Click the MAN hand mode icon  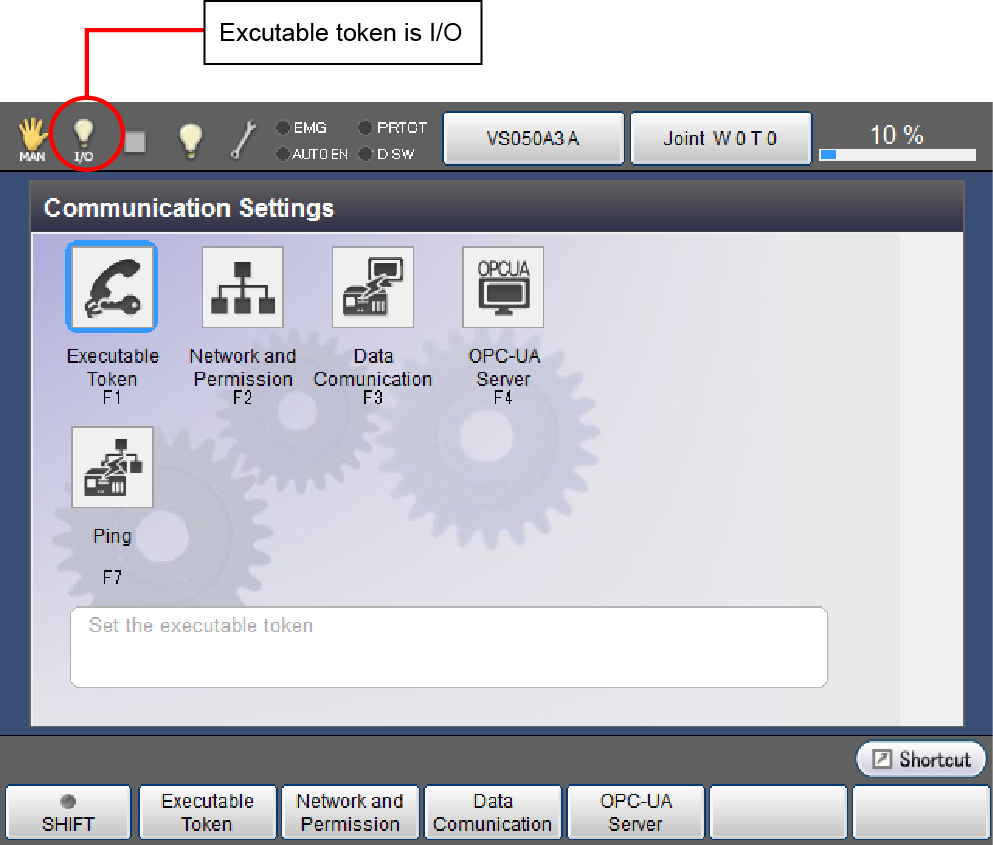coord(33,138)
